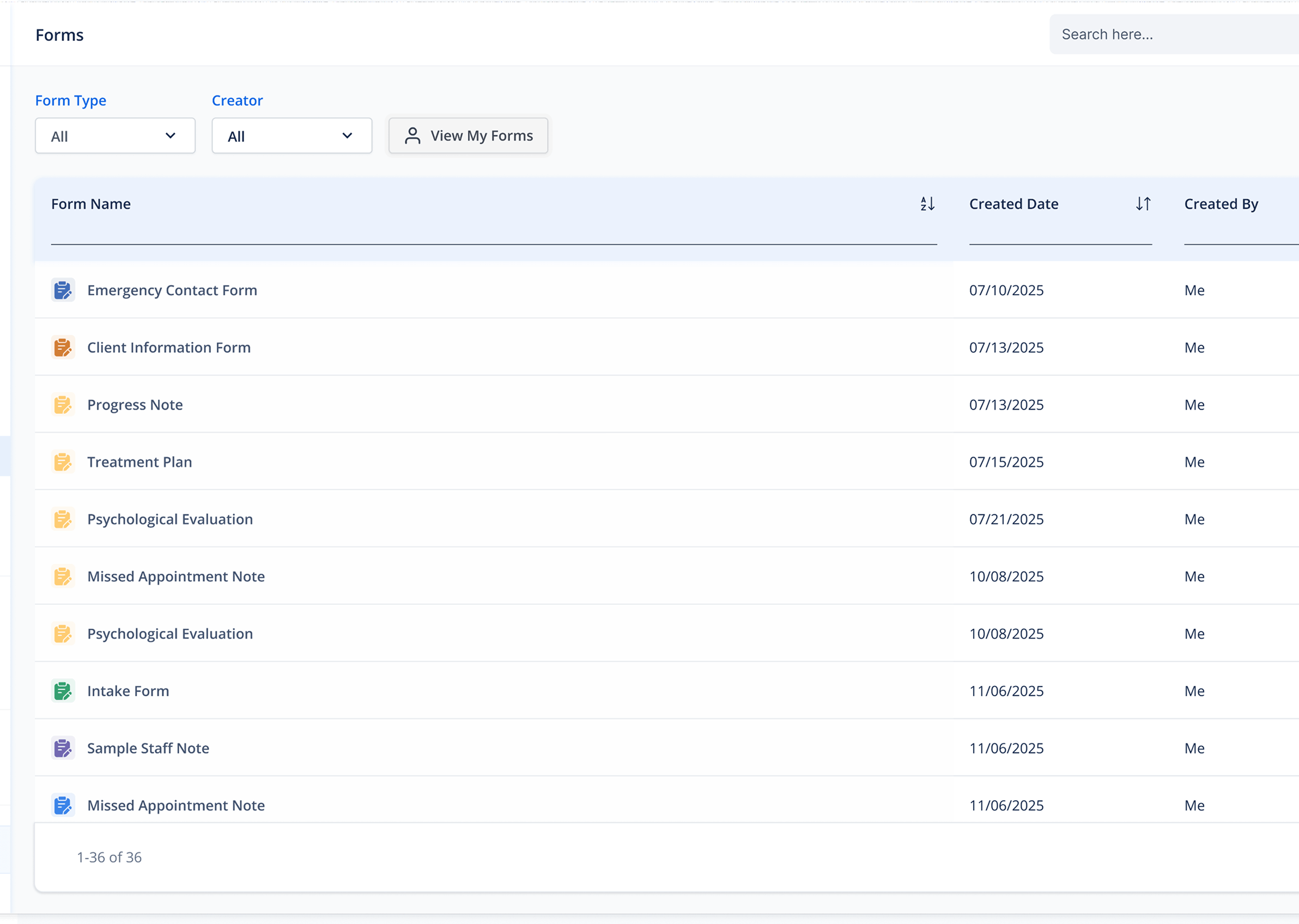
Task: Click icon beside 07/21/2025 Psychological Evaluation
Action: [x=63, y=519]
